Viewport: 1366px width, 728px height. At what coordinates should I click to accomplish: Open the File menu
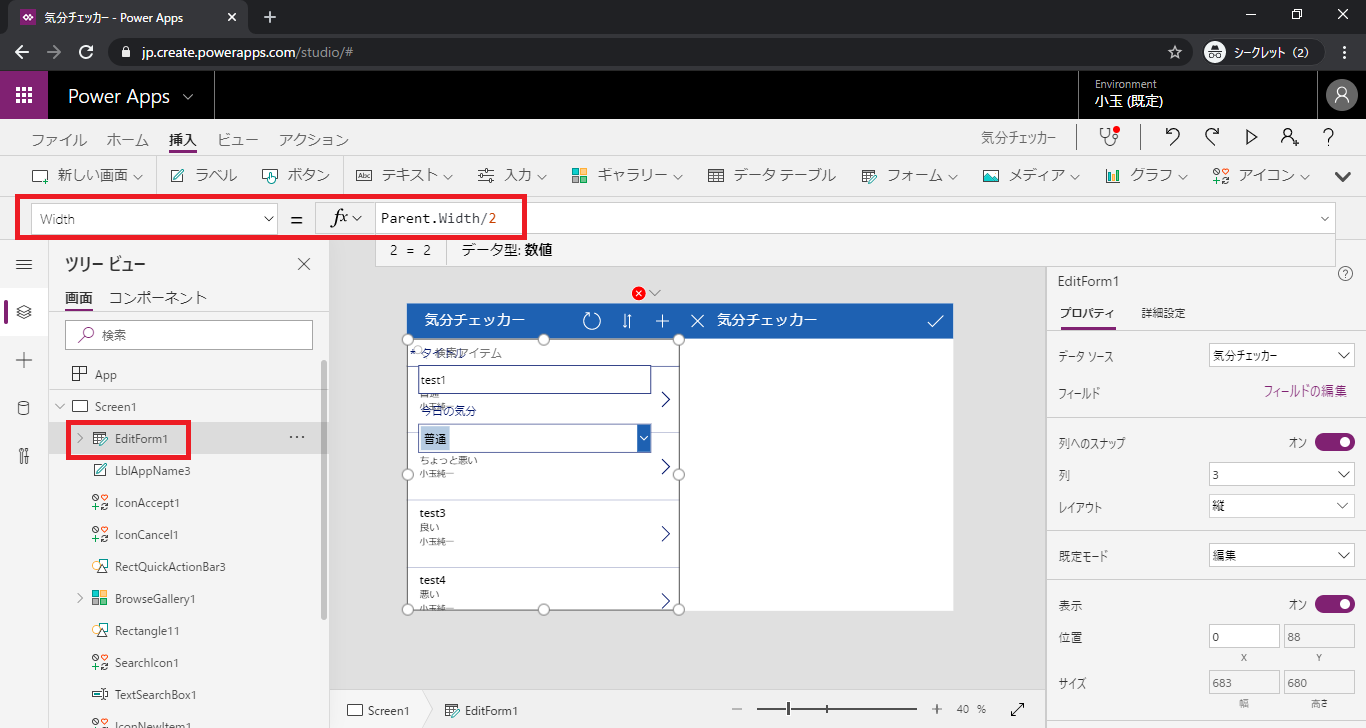click(59, 140)
